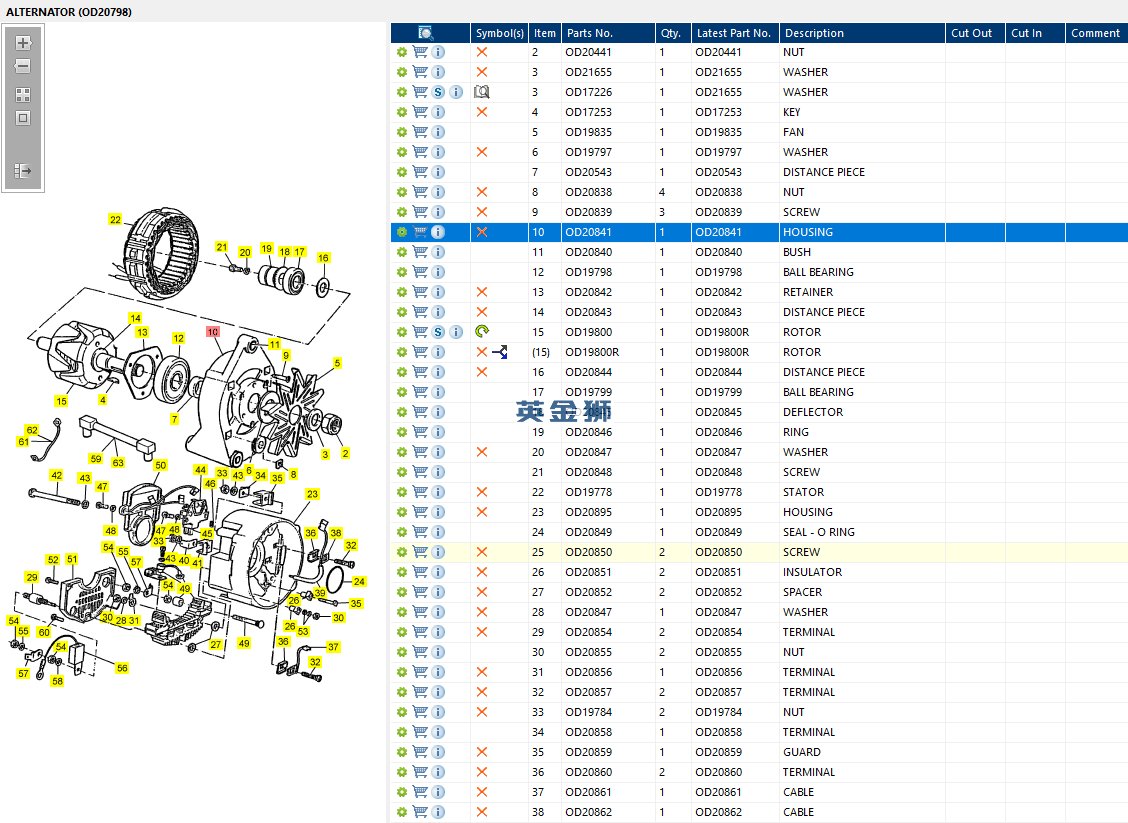Viewport: 1128px width, 823px height.
Task: Sort by the Parts No. column header
Action: (608, 33)
